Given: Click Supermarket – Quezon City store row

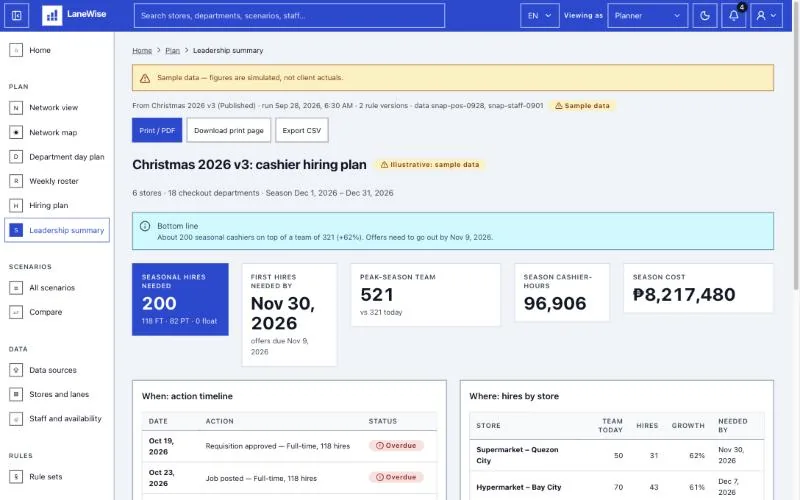Looking at the screenshot, I should [x=617, y=455].
